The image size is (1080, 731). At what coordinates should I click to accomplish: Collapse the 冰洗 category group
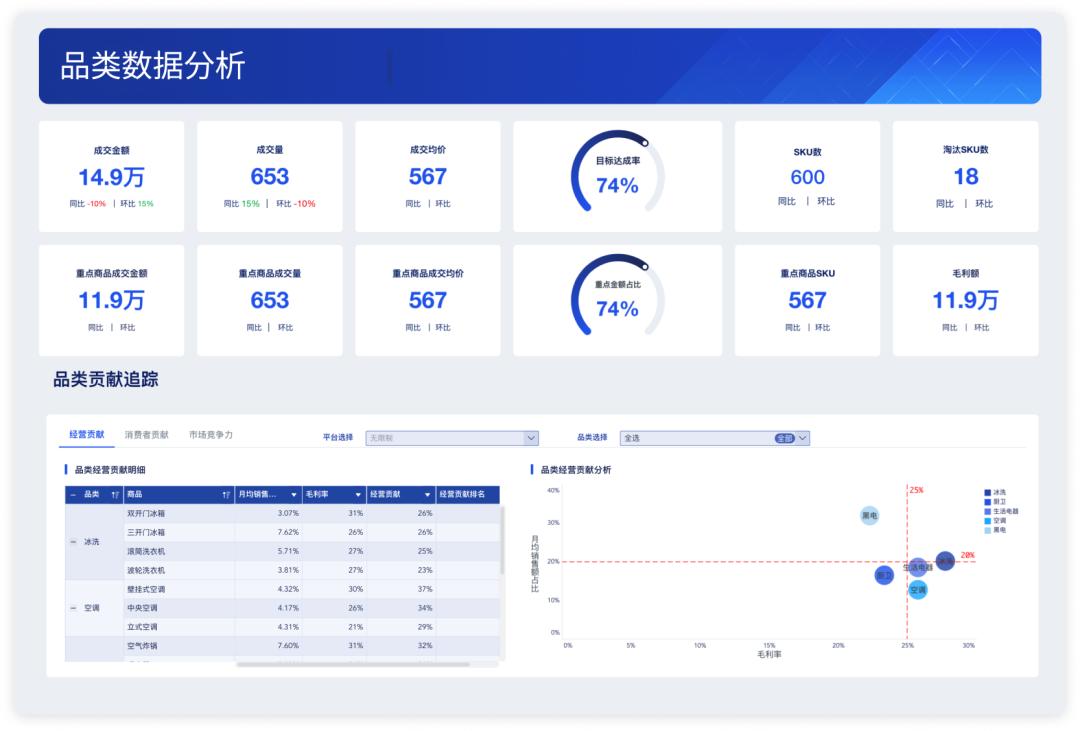pos(73,542)
